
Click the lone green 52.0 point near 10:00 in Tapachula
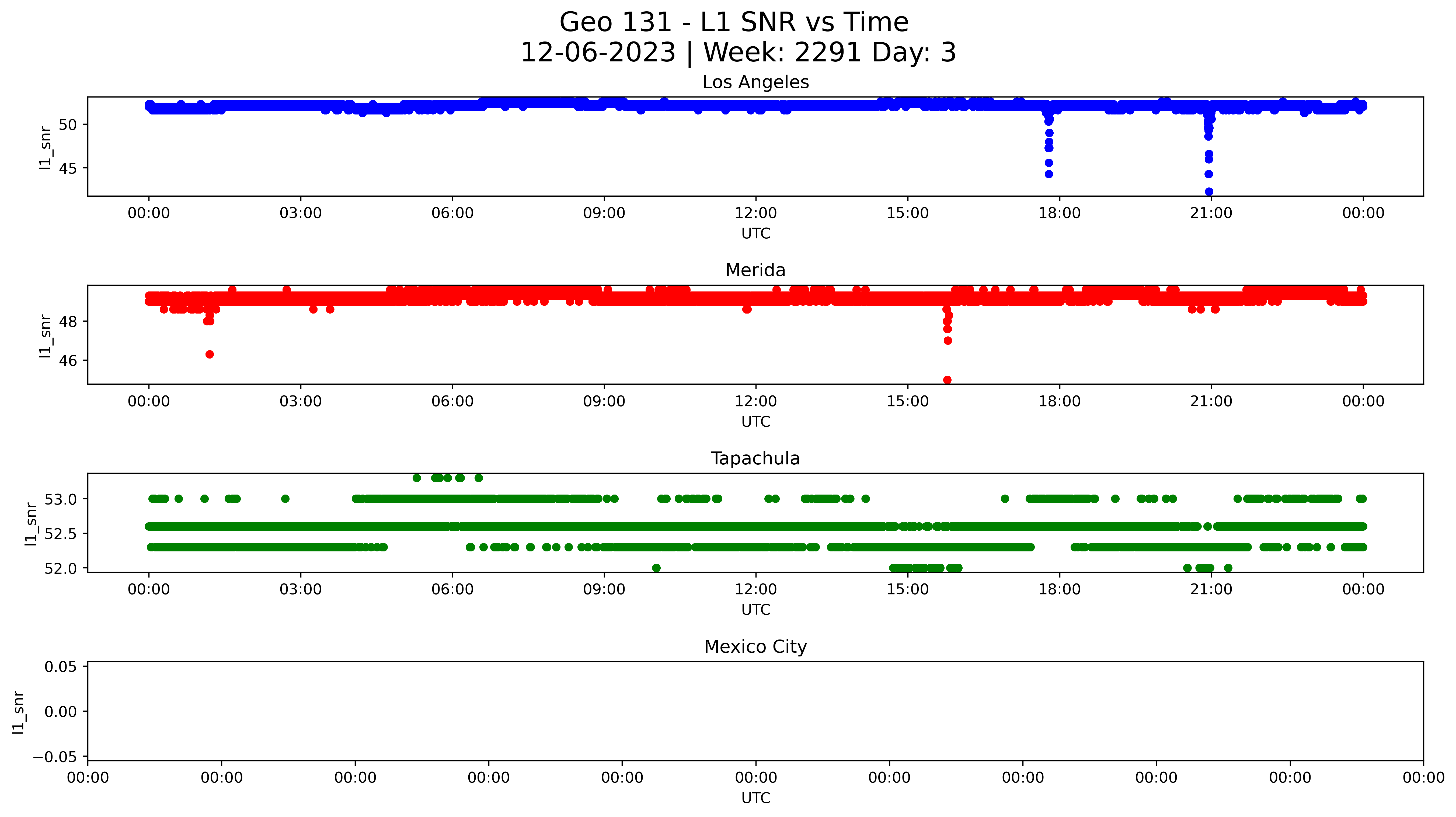[656, 568]
